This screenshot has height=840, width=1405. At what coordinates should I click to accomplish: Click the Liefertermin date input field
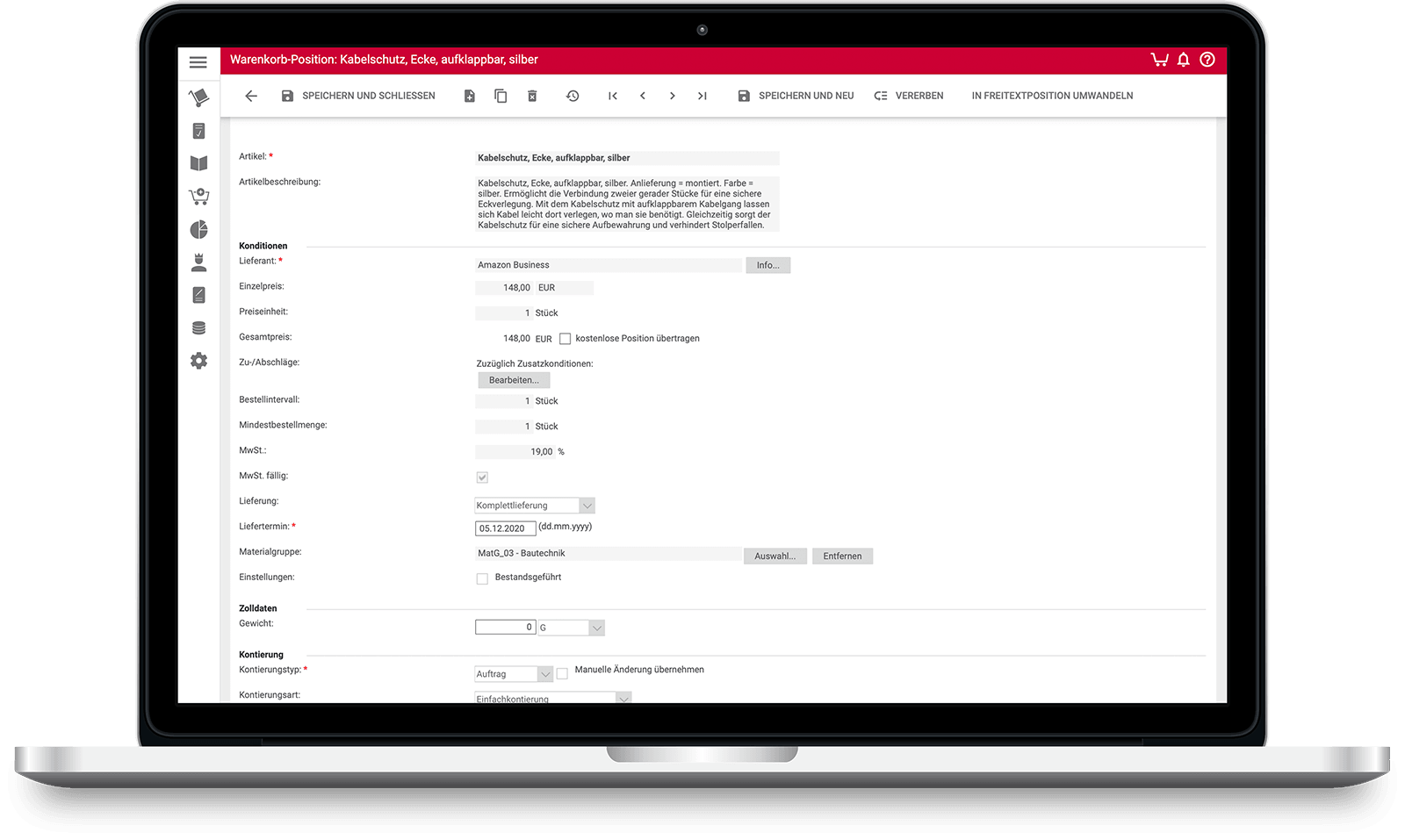pyautogui.click(x=505, y=528)
